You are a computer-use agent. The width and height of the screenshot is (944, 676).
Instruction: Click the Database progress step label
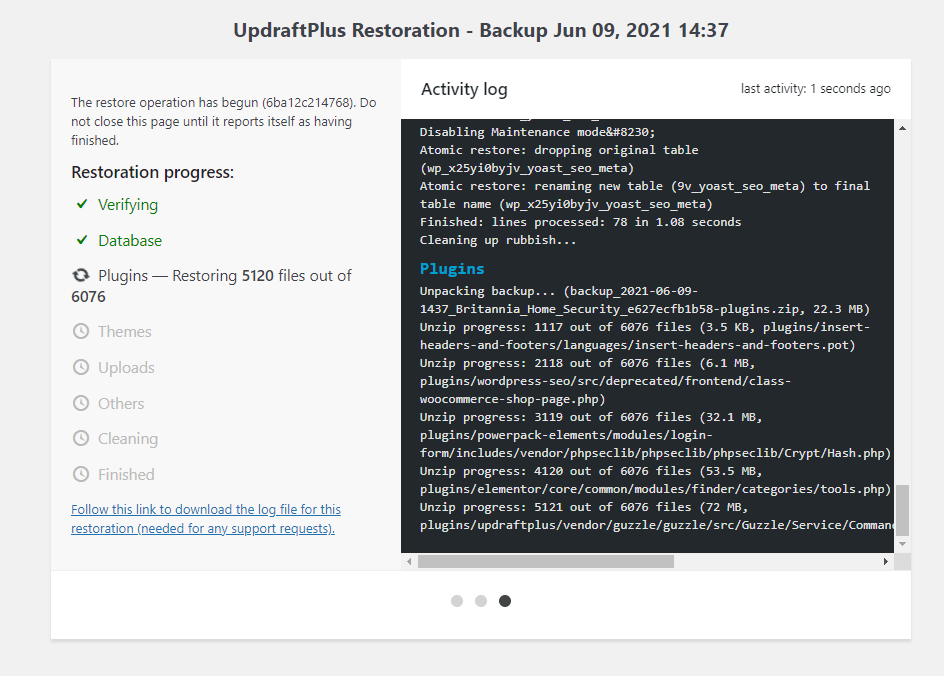pyautogui.click(x=130, y=241)
